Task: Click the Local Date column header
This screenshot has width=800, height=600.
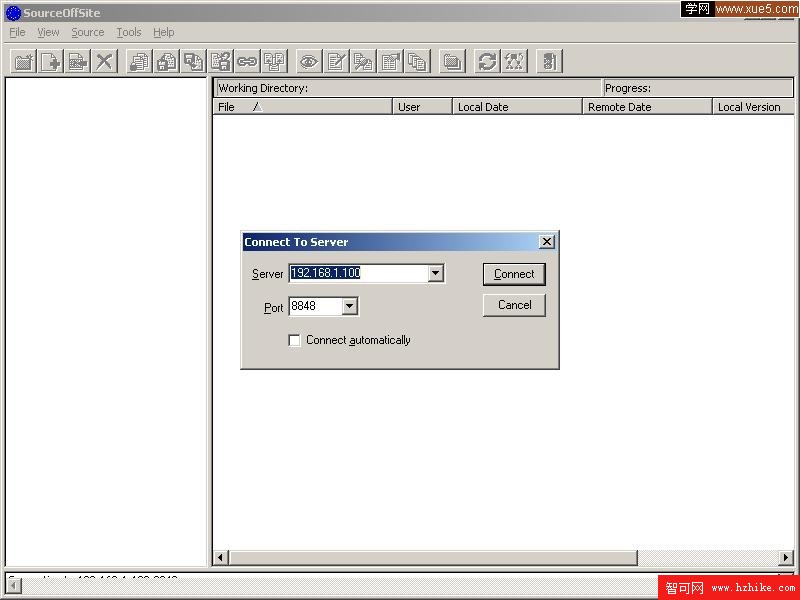Action: click(x=517, y=107)
